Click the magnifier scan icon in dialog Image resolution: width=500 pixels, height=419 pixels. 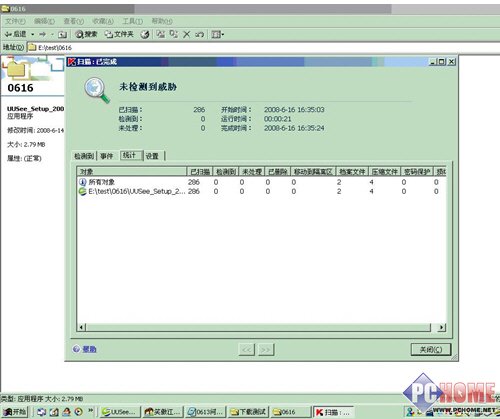[97, 90]
